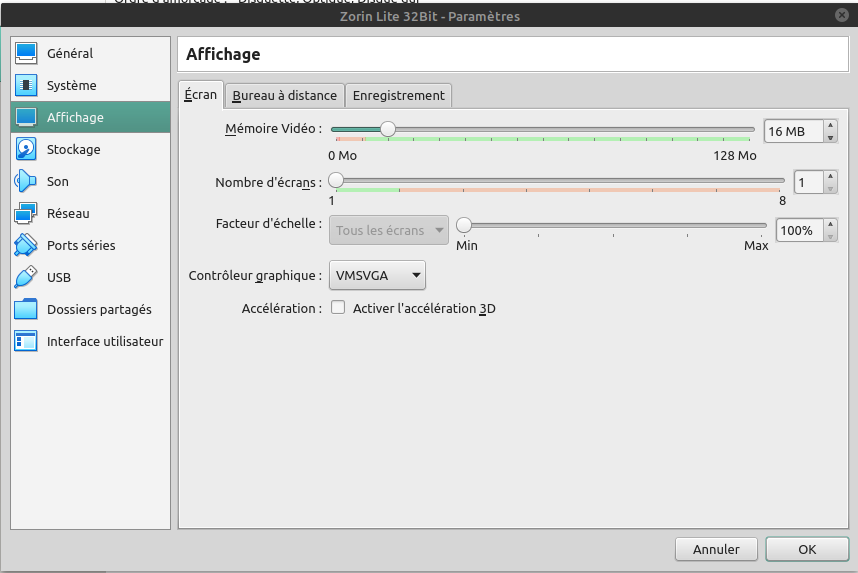The image size is (858, 573).
Task: Select the Ports séries icon
Action: click(26, 246)
